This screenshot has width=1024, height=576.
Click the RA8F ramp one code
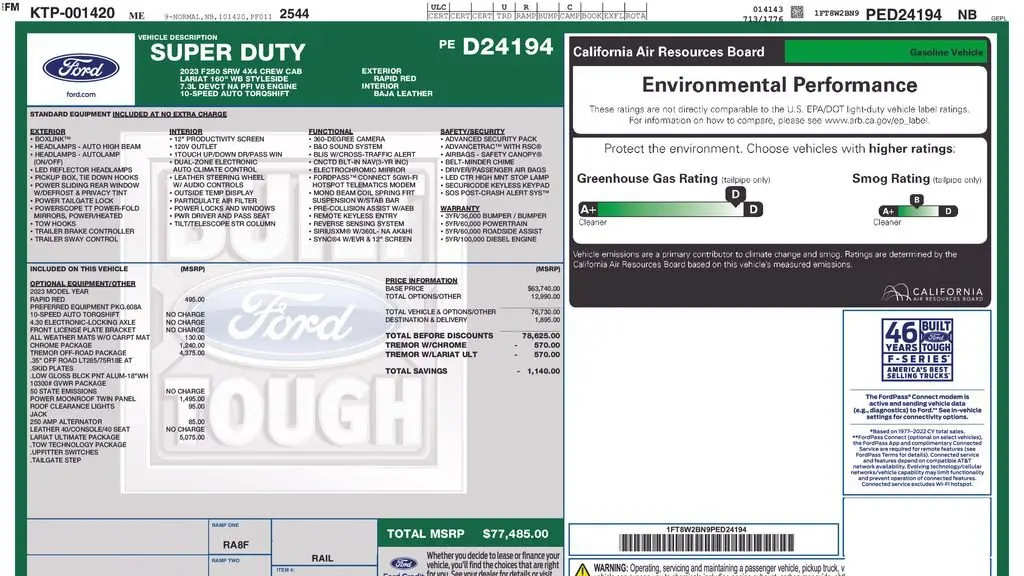(236, 545)
